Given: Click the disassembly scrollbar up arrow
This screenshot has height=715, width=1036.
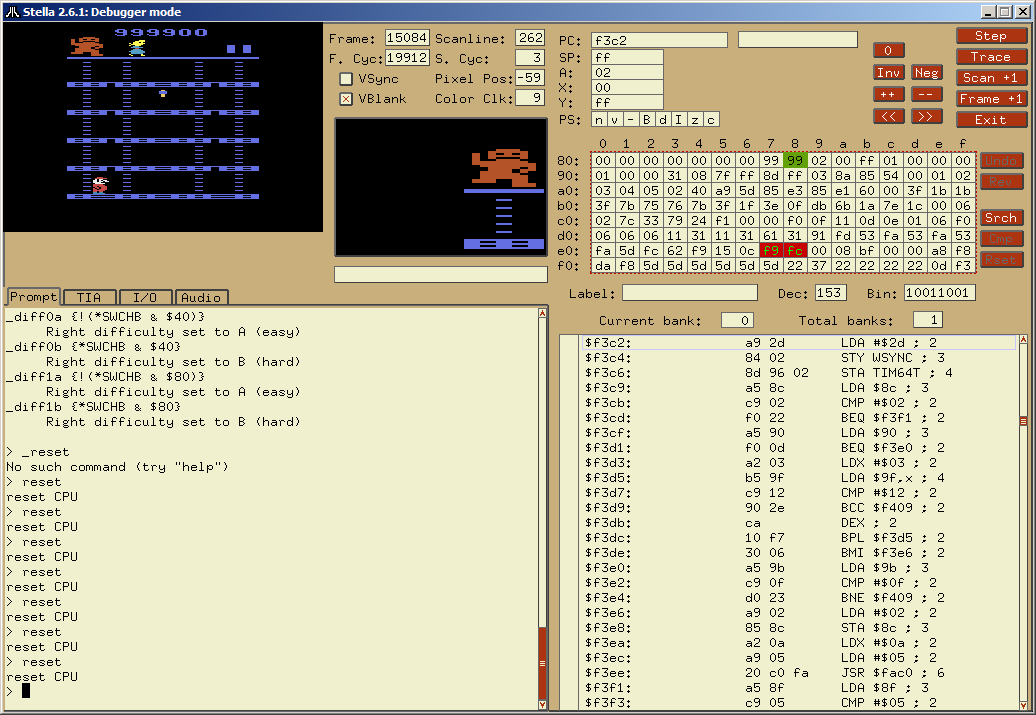Looking at the screenshot, I should coord(1023,340).
